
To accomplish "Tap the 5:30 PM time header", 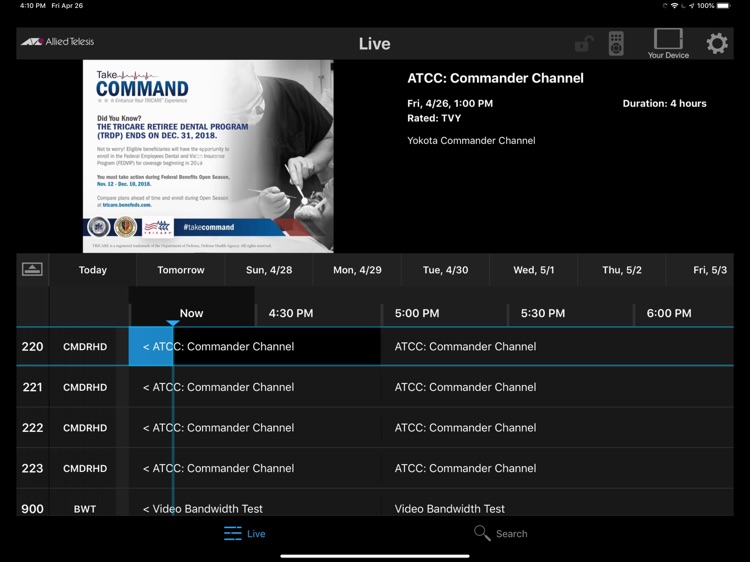I will point(543,313).
